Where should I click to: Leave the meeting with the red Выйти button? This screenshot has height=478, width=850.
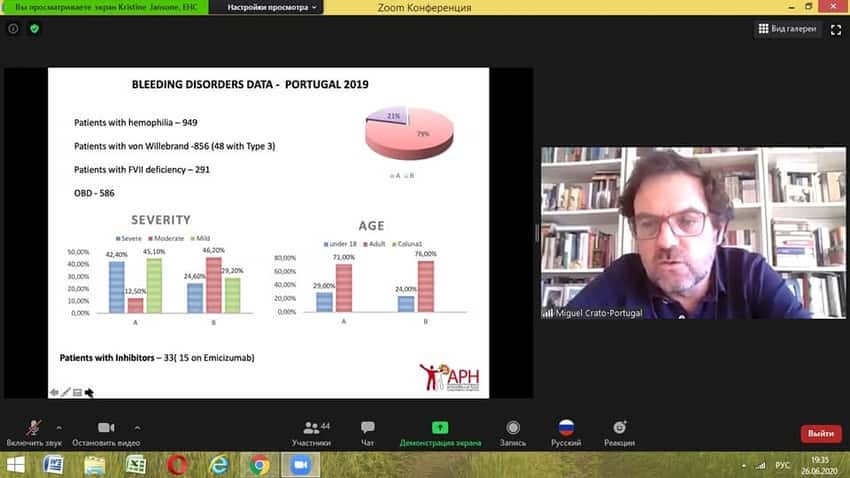pos(821,434)
